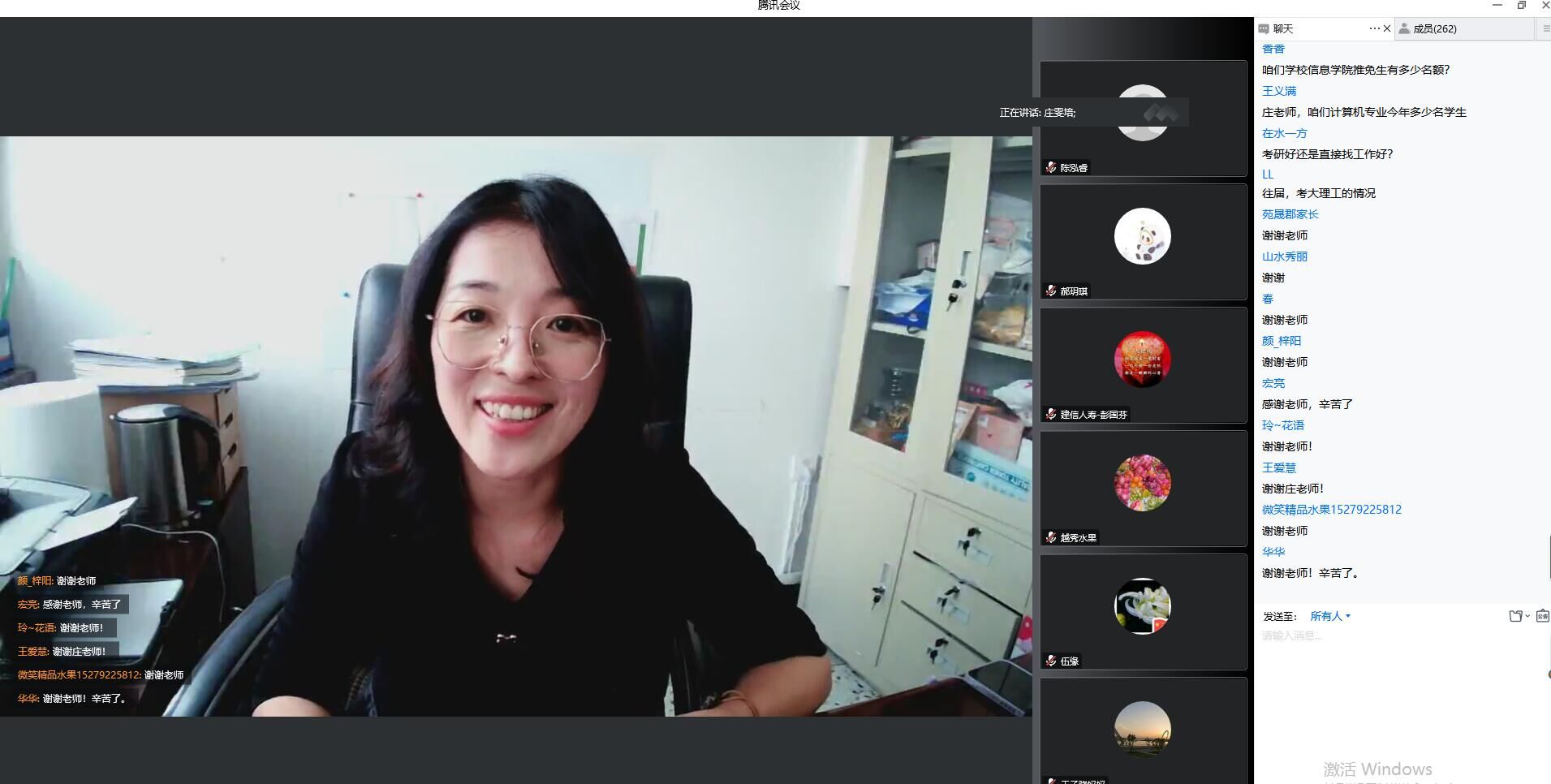The width and height of the screenshot is (1551, 784).
Task: Click the muted mic icon for 陈泓睿
Action: pos(1051,167)
